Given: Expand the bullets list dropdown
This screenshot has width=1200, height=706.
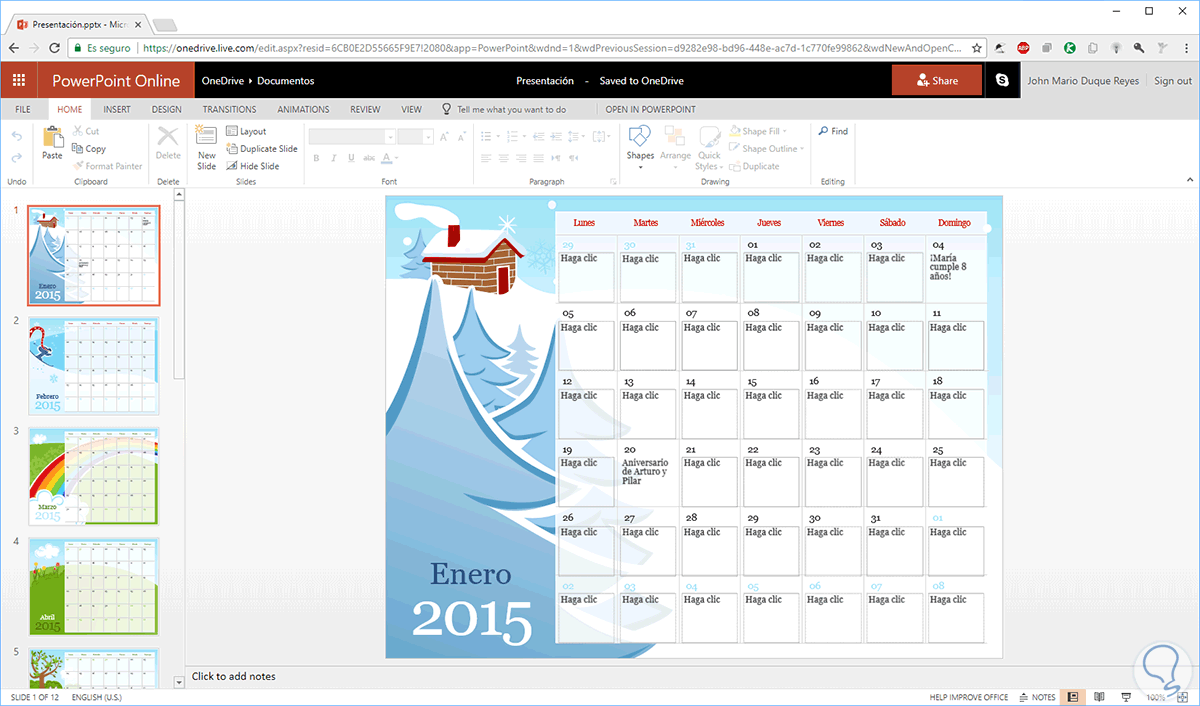Looking at the screenshot, I should point(498,136).
